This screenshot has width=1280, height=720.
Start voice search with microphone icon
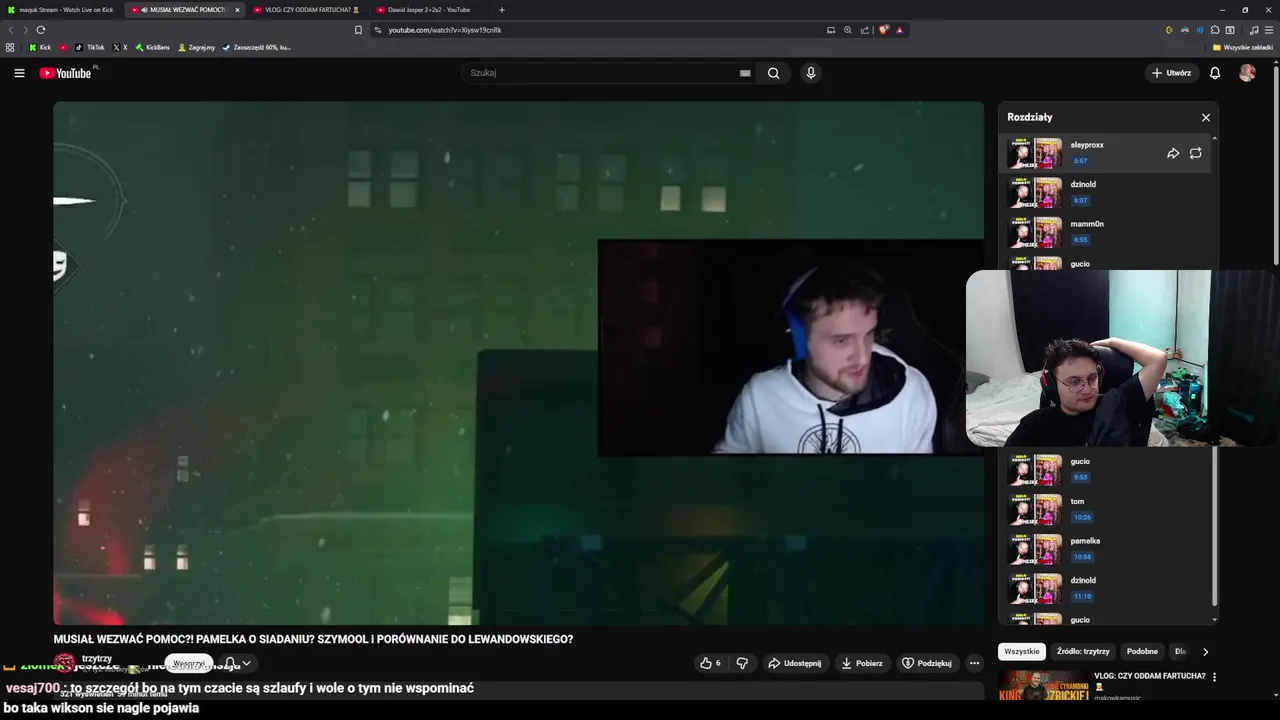tap(811, 73)
